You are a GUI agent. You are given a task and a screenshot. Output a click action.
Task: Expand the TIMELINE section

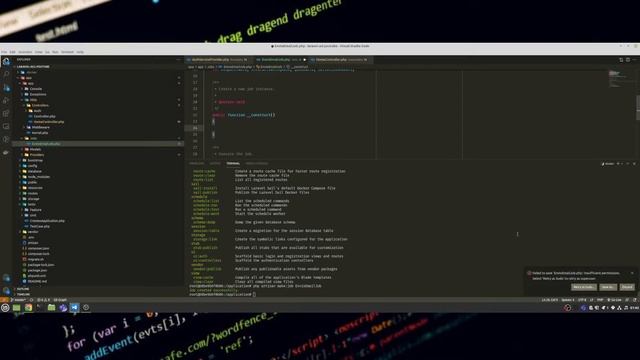pyautogui.click(x=23, y=294)
